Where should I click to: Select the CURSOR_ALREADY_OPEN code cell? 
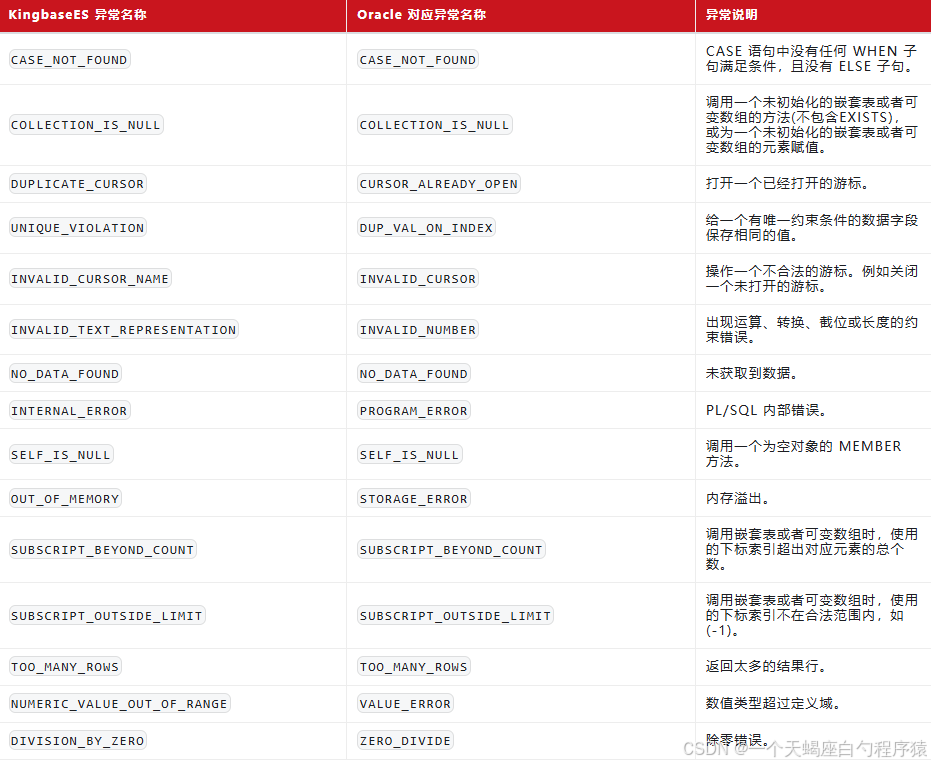tap(439, 184)
